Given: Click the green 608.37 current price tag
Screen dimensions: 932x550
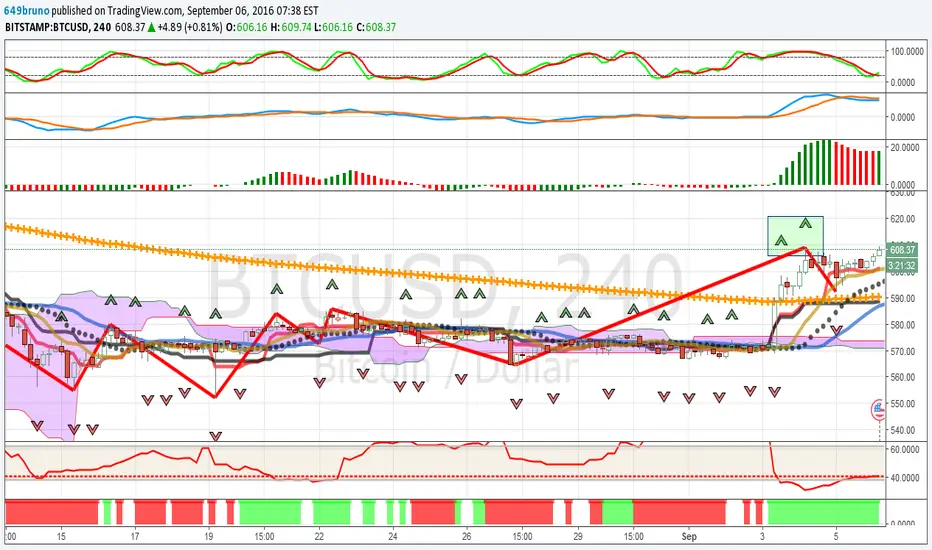Looking at the screenshot, I should click(x=902, y=250).
